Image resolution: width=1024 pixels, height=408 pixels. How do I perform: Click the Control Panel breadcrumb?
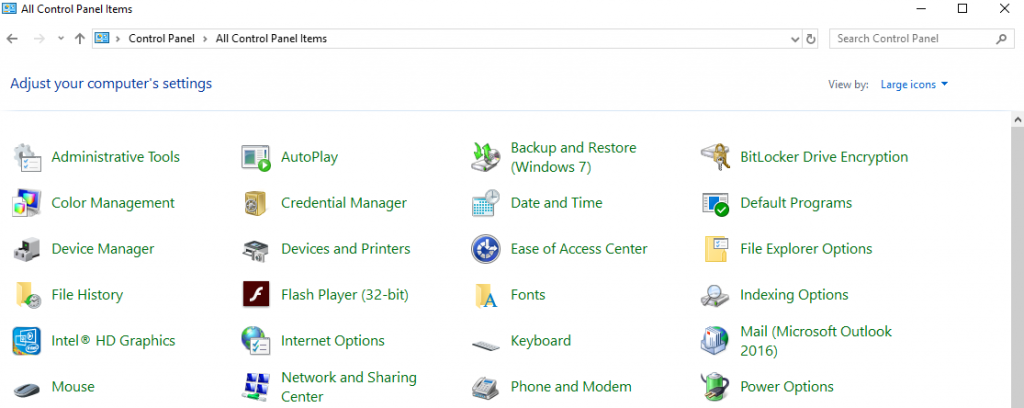pos(161,39)
